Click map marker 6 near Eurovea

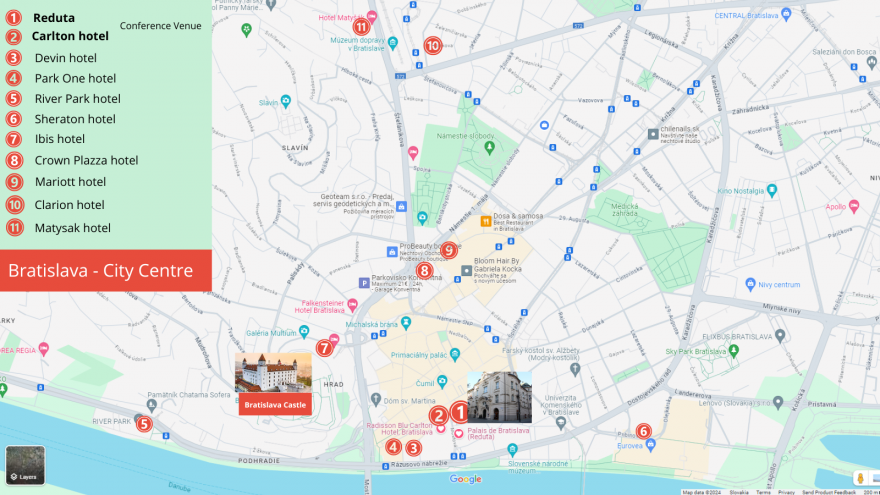coord(643,431)
